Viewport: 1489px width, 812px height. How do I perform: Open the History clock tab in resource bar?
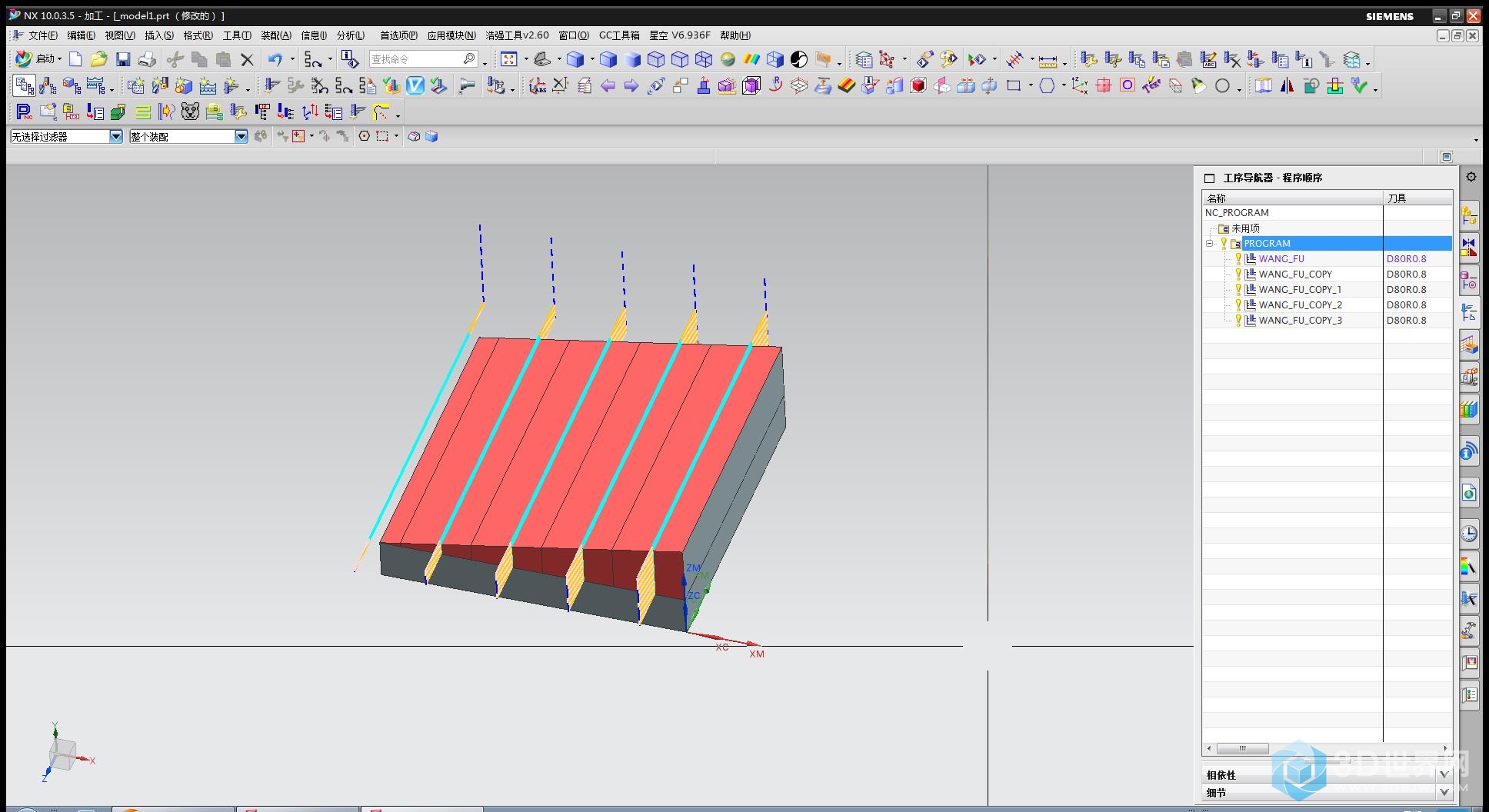tap(1469, 533)
